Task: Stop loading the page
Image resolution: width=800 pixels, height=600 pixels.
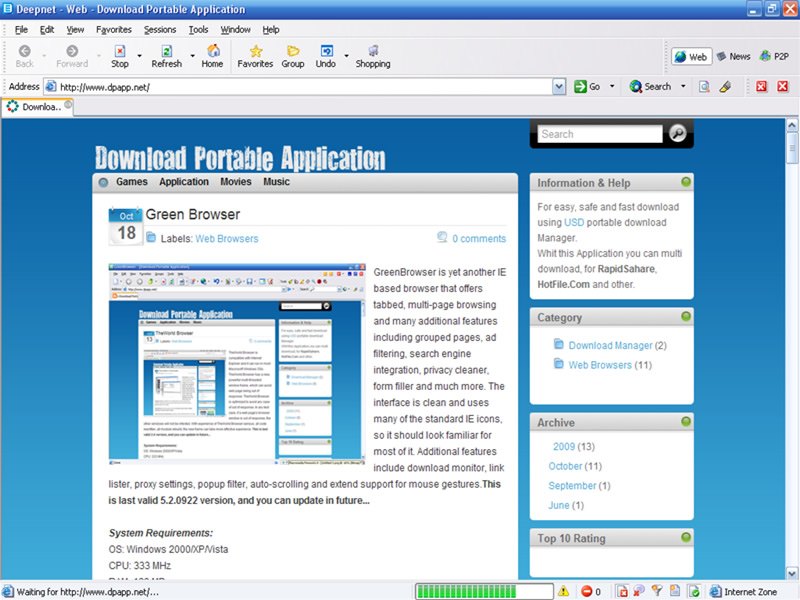Action: [x=120, y=57]
